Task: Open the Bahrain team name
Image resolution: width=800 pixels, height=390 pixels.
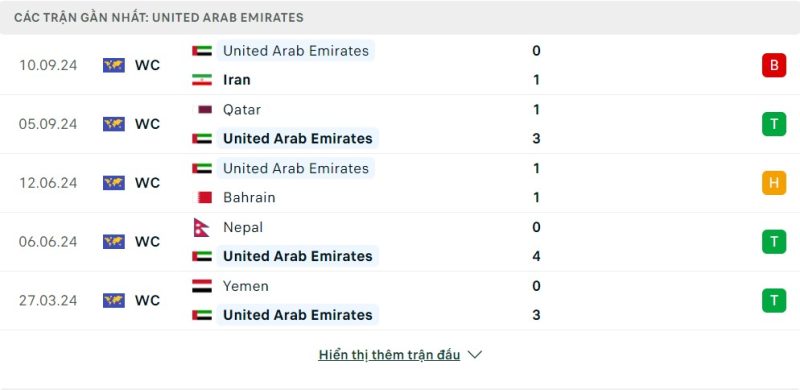Action: (249, 198)
